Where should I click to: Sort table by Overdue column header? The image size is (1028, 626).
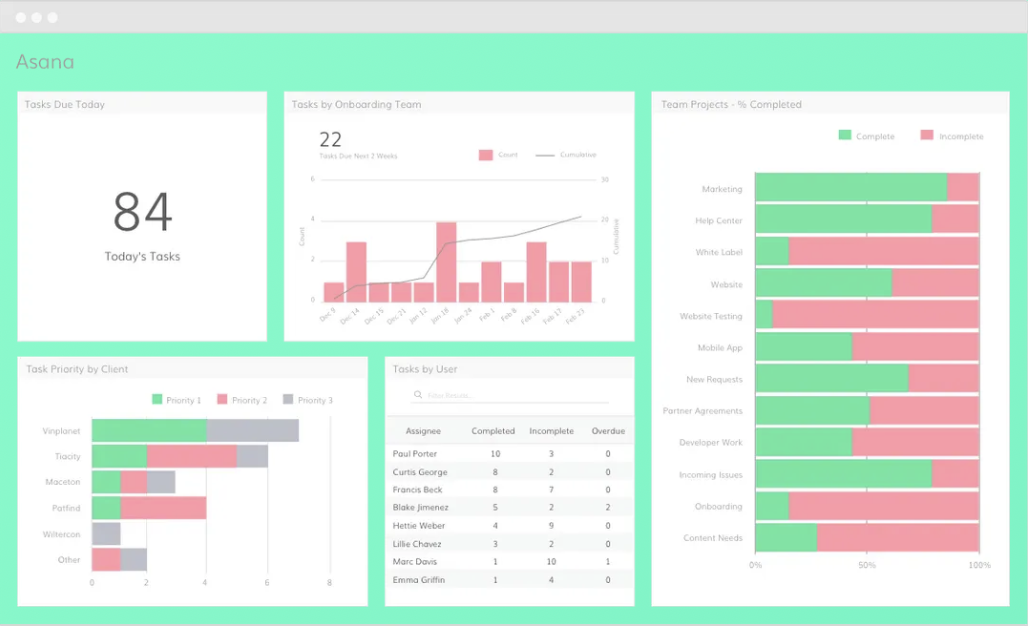pyautogui.click(x=608, y=431)
